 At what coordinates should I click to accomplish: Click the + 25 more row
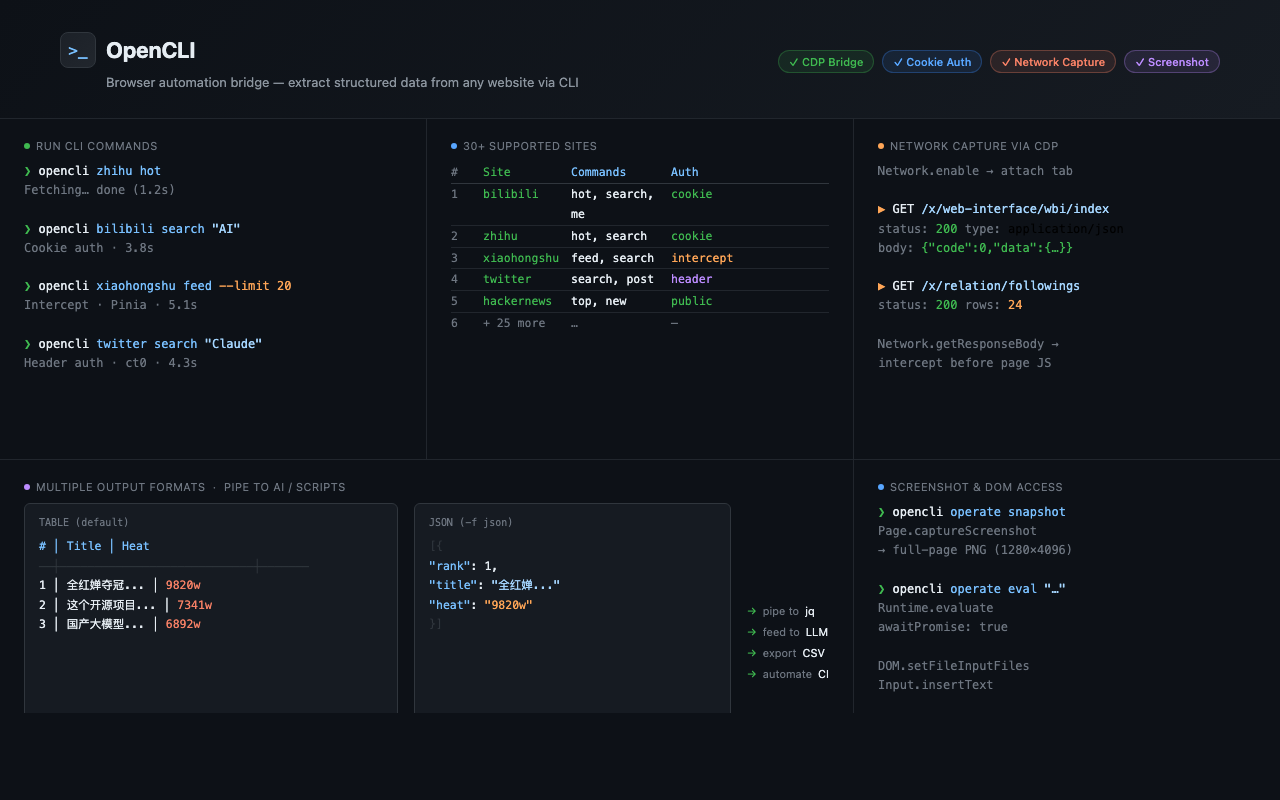640,323
